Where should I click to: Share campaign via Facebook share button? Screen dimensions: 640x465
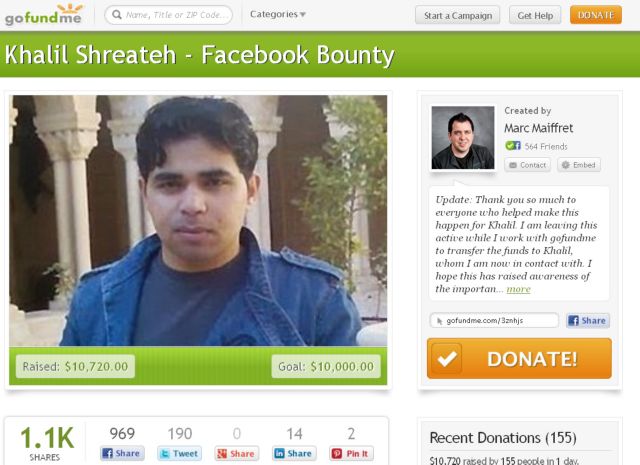click(122, 453)
